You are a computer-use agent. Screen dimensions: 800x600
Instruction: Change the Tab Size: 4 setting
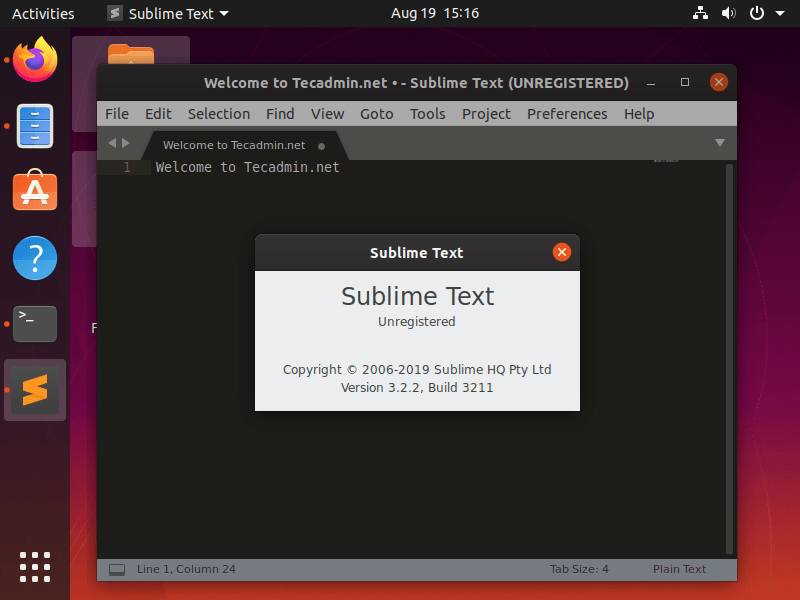point(579,569)
